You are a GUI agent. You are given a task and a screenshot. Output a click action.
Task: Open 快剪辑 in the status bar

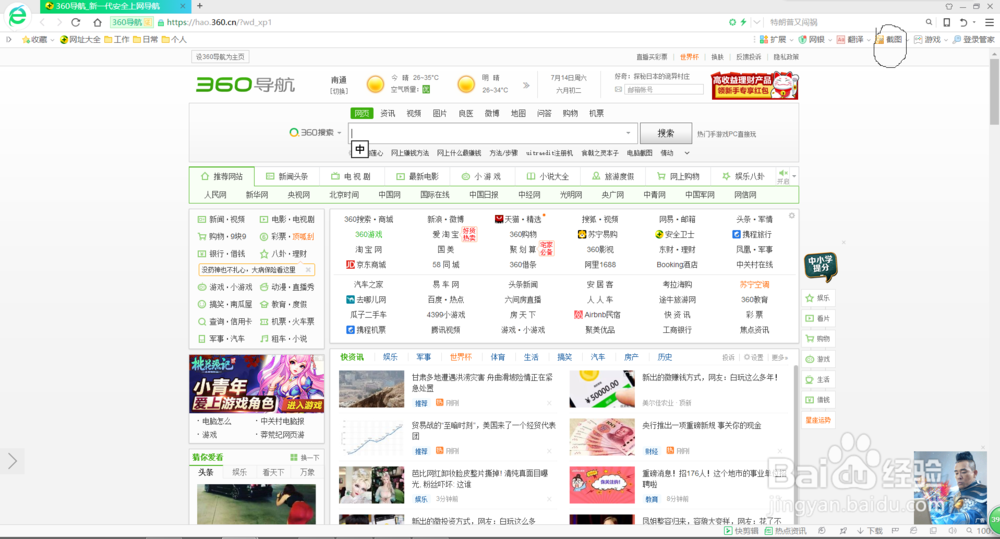[x=741, y=531]
